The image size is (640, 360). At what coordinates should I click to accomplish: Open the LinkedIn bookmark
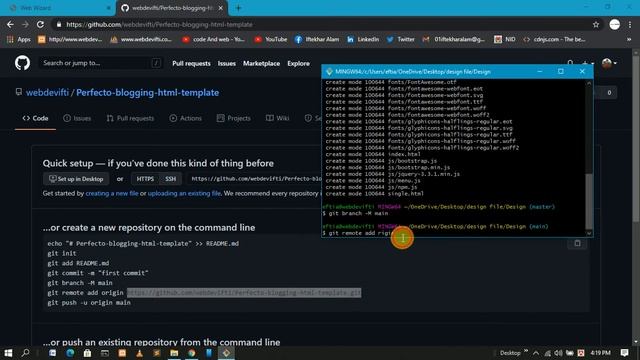363,39
